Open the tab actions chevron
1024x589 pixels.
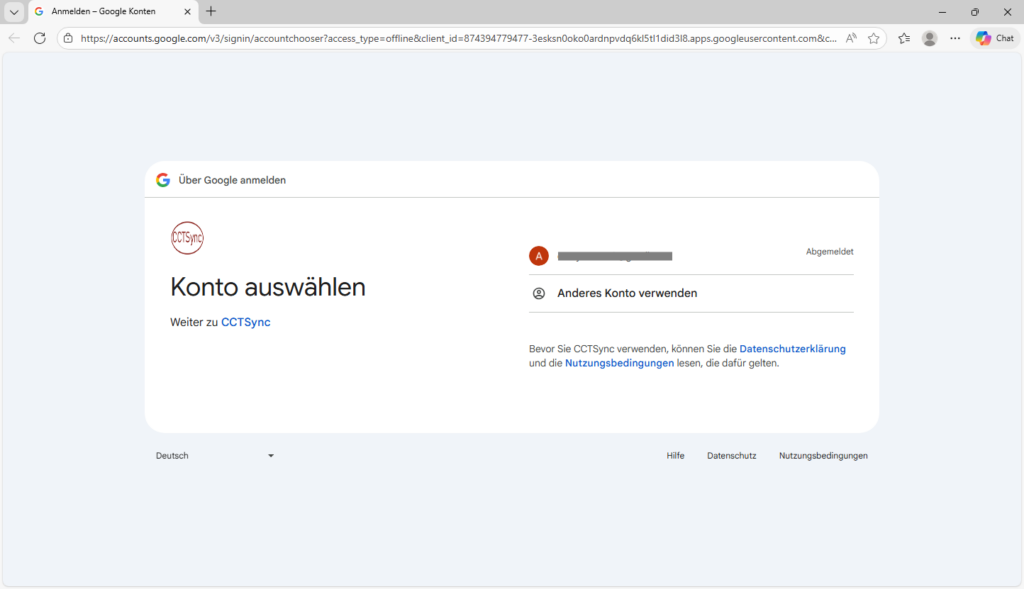tap(13, 12)
